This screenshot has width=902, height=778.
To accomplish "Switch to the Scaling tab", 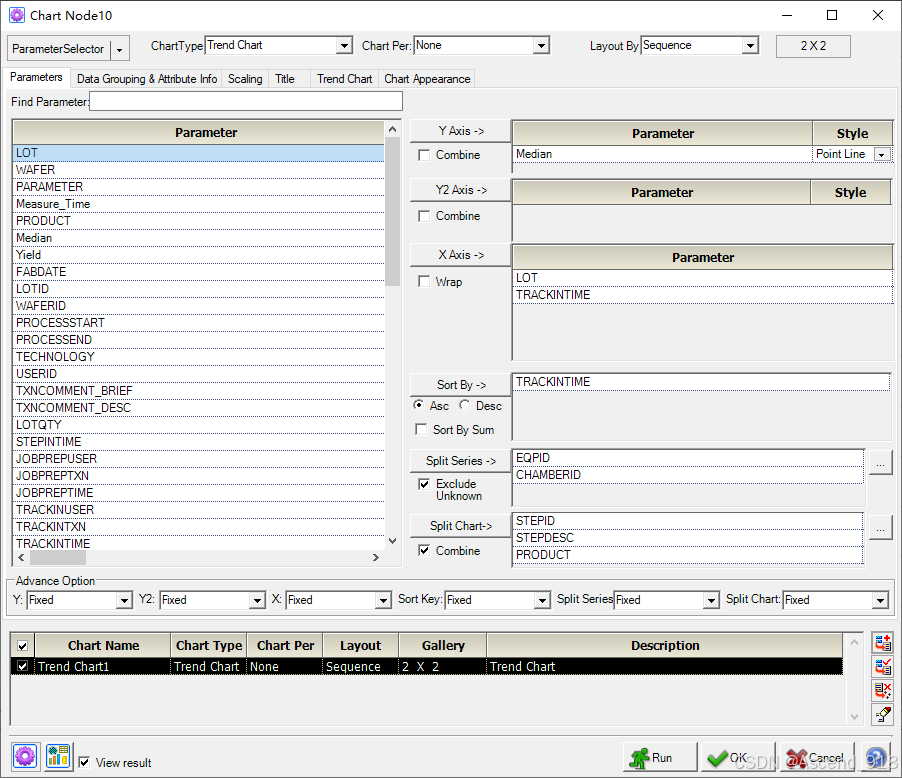I will click(245, 78).
